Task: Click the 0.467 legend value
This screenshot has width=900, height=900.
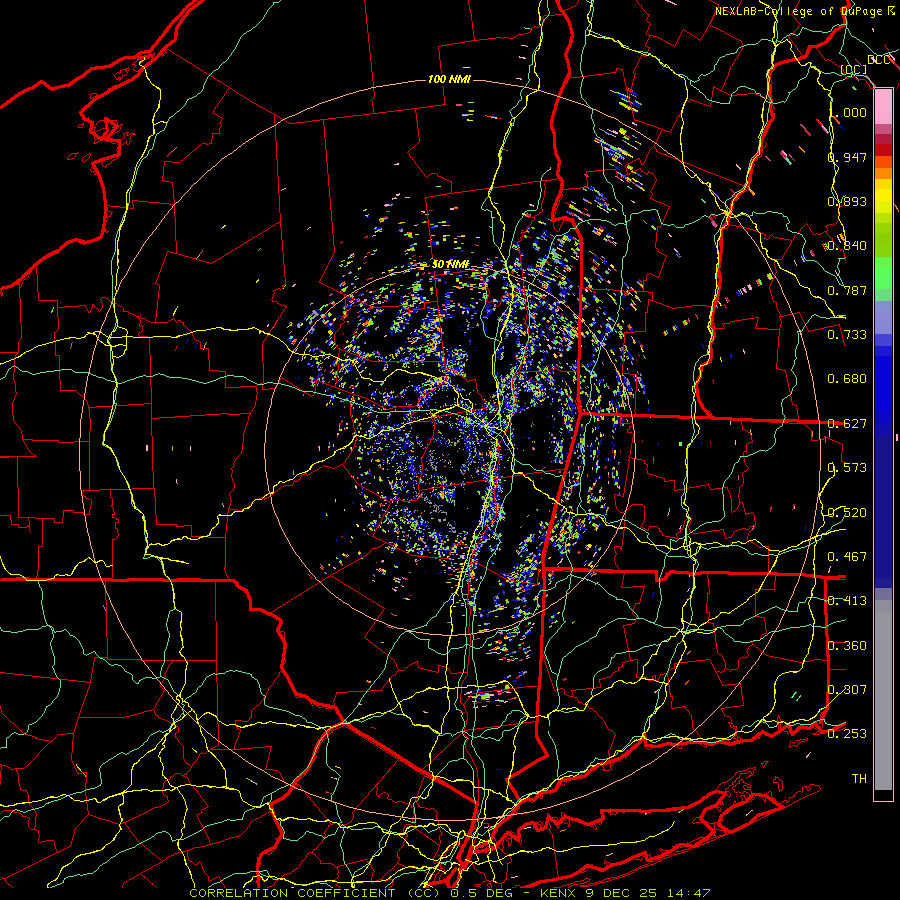Action: pos(847,557)
